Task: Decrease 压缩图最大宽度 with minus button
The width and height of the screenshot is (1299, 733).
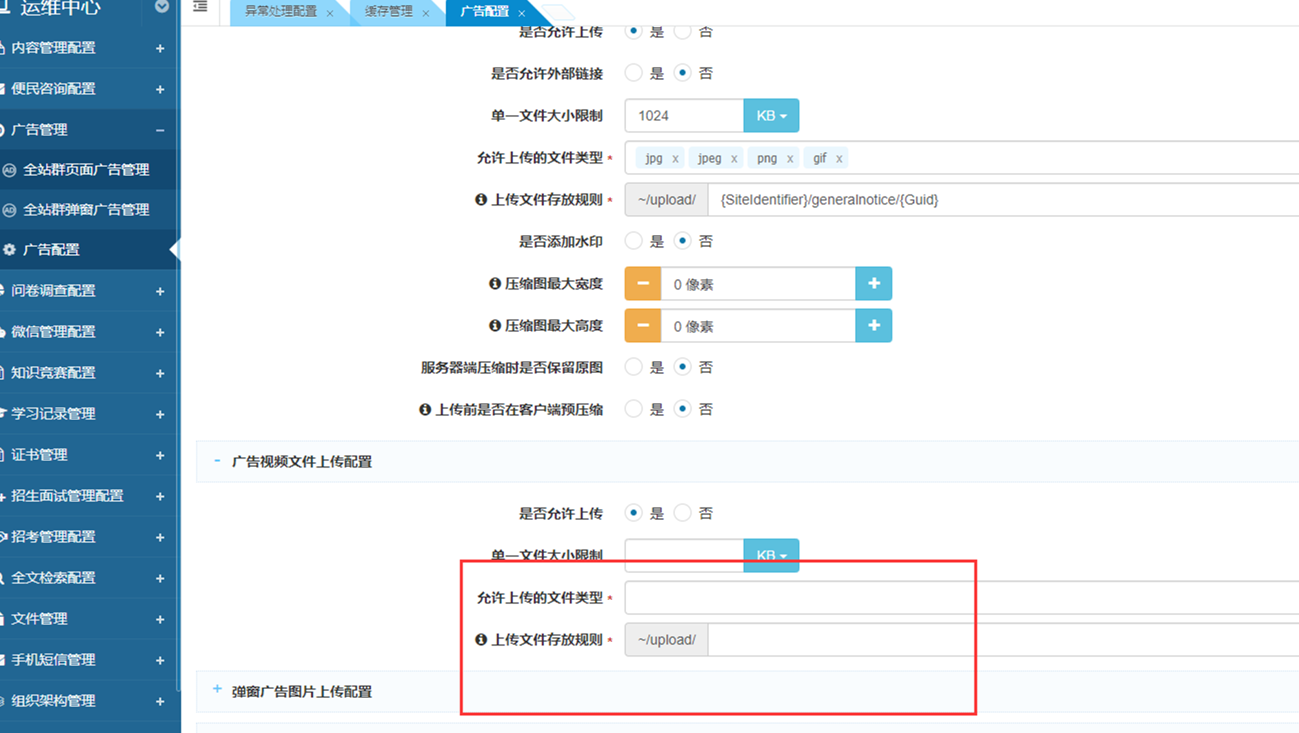Action: coord(643,284)
